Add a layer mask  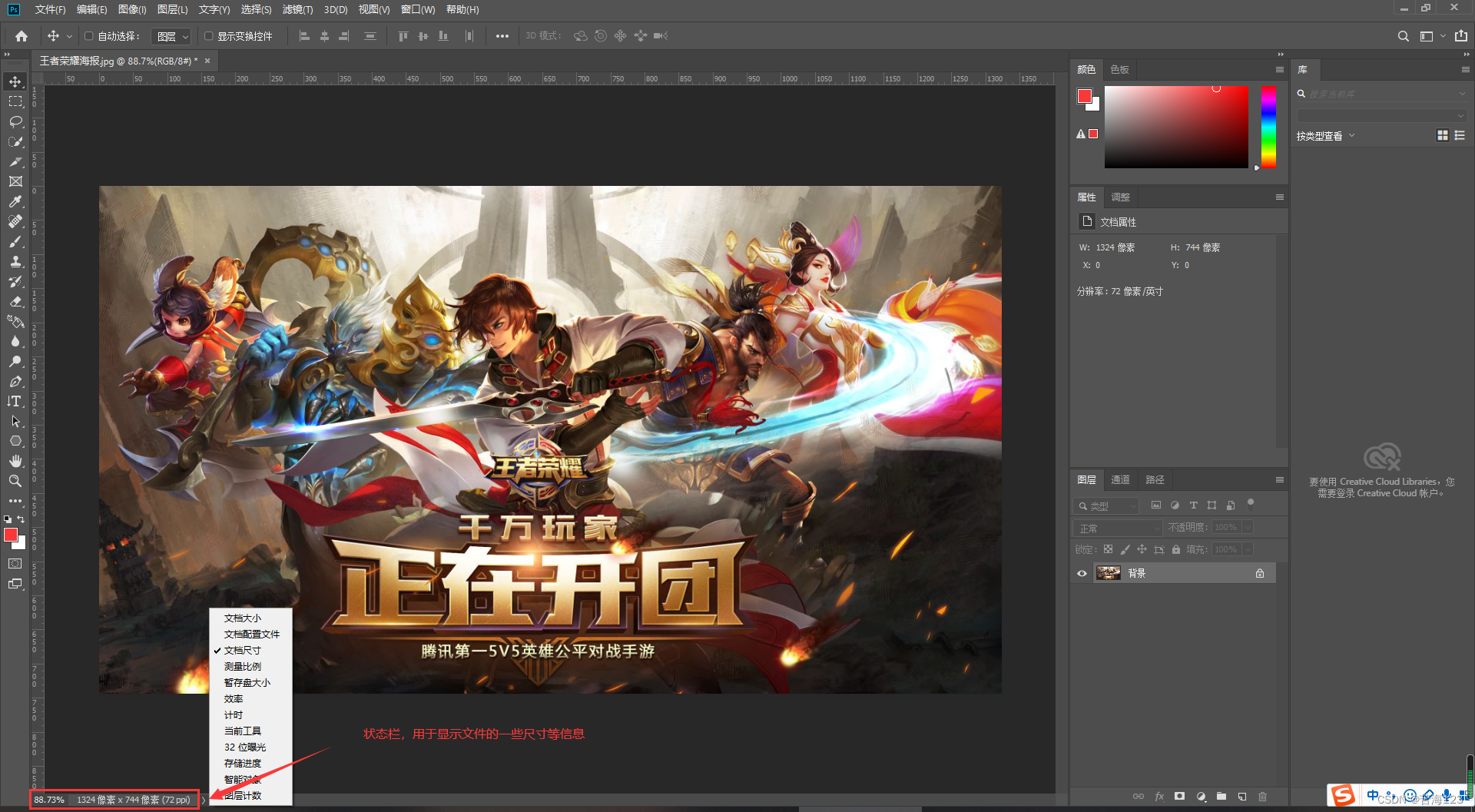(1180, 797)
